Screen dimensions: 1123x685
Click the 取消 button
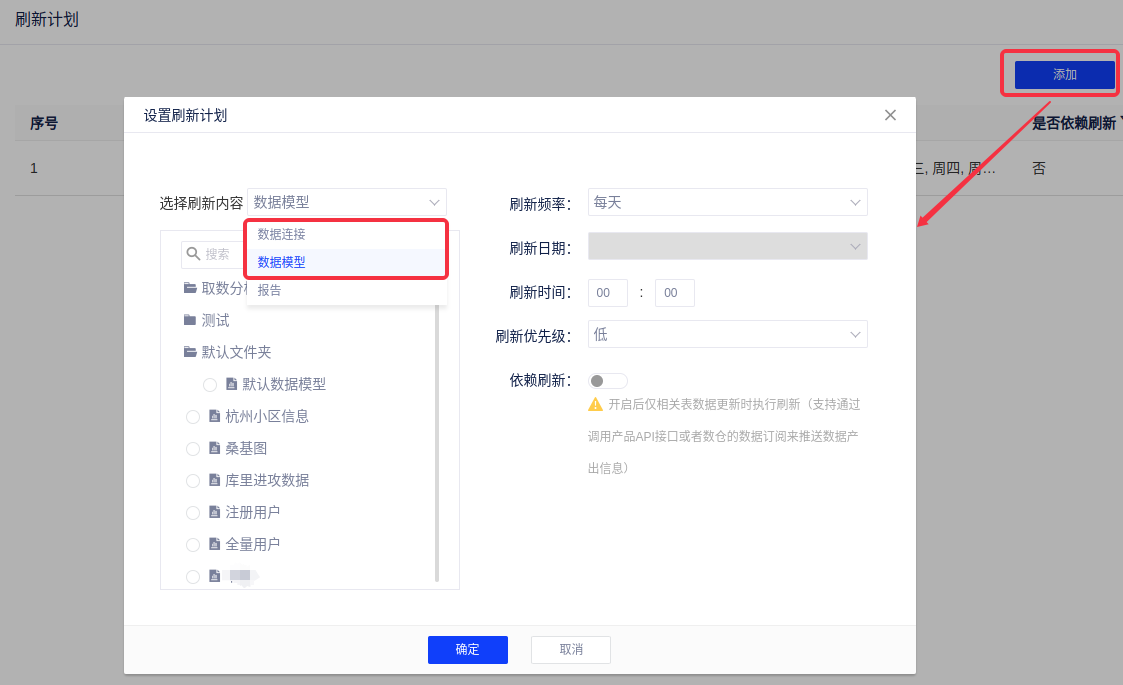click(570, 650)
